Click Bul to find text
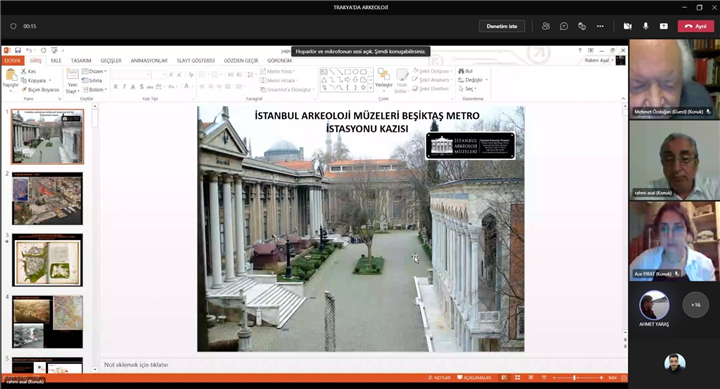Viewport: 720px width, 389px height. click(466, 71)
